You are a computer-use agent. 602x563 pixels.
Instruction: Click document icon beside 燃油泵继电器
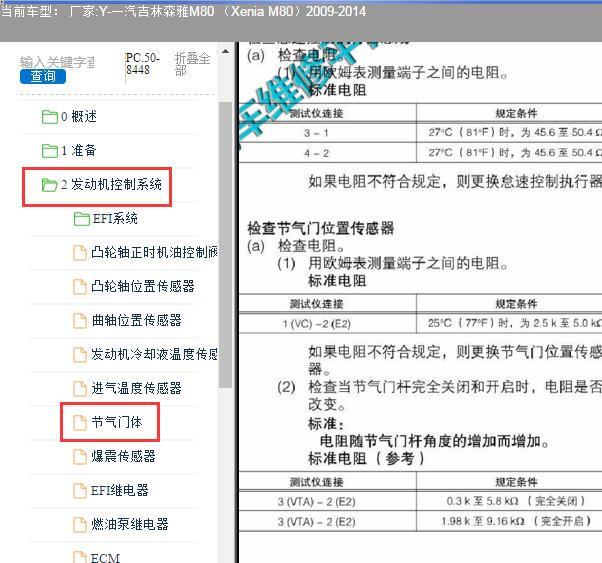click(80, 525)
